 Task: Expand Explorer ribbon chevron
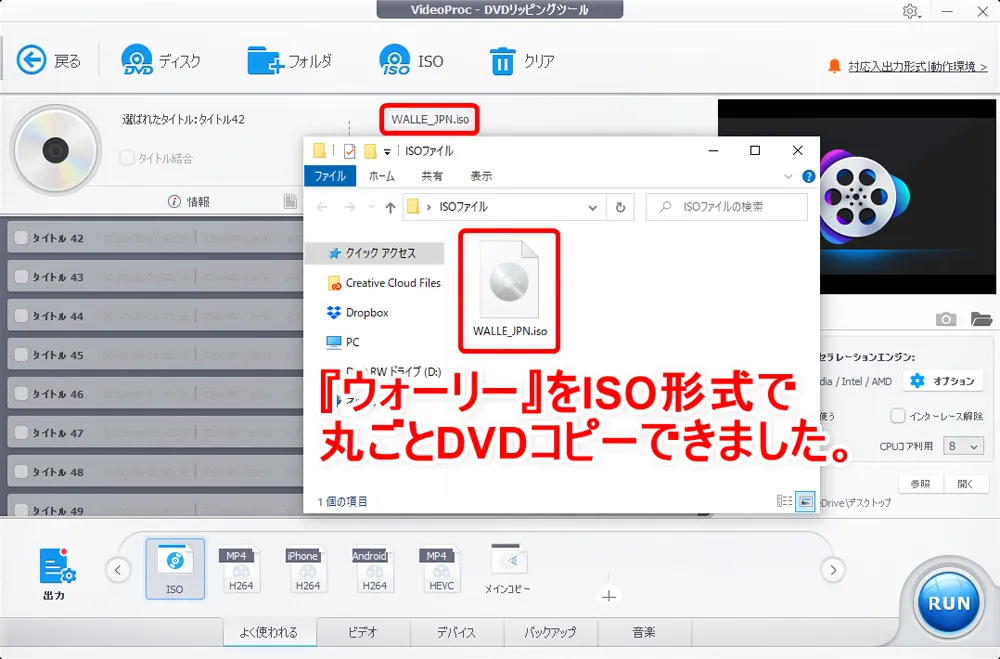point(788,177)
